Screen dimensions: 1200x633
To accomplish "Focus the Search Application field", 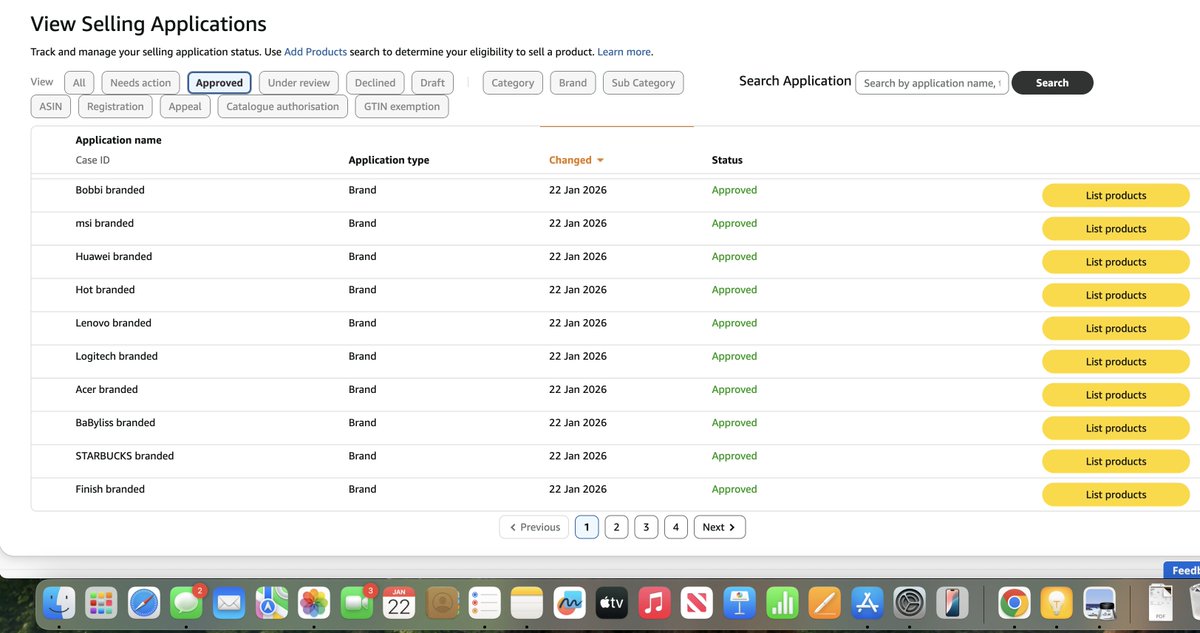I will click(x=932, y=83).
